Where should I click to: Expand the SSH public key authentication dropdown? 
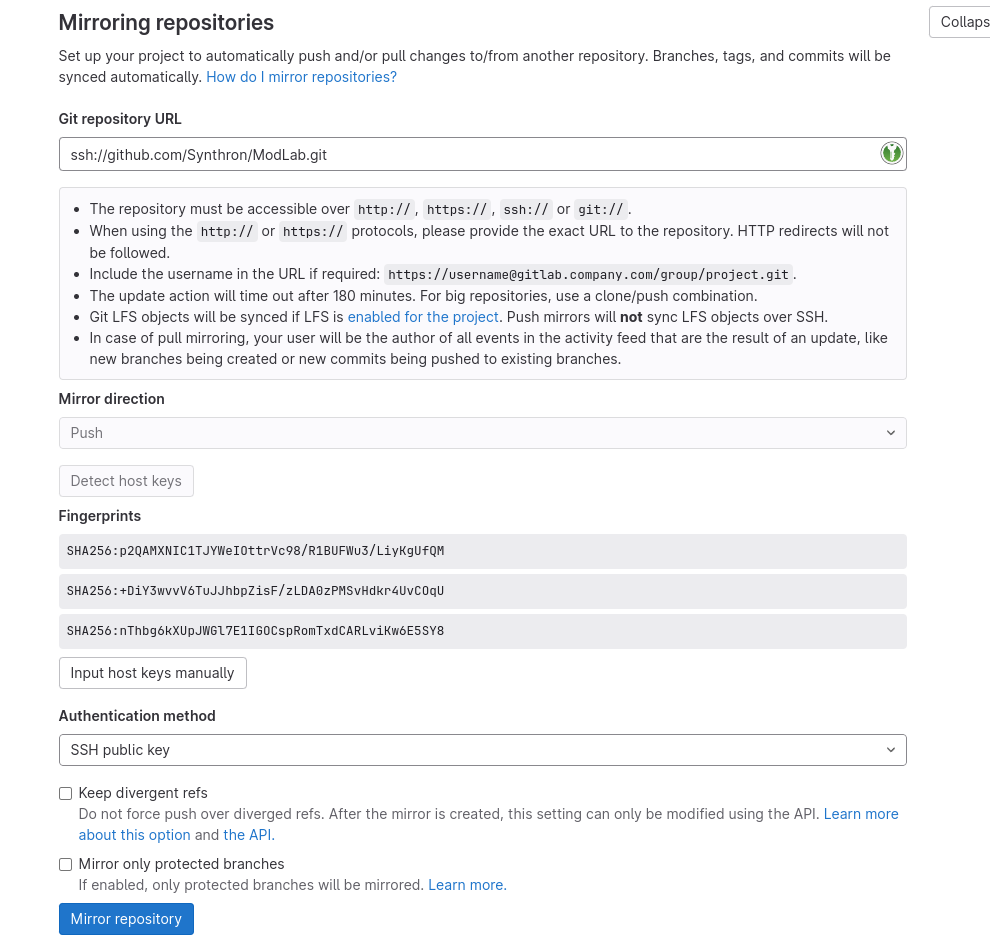(x=482, y=750)
